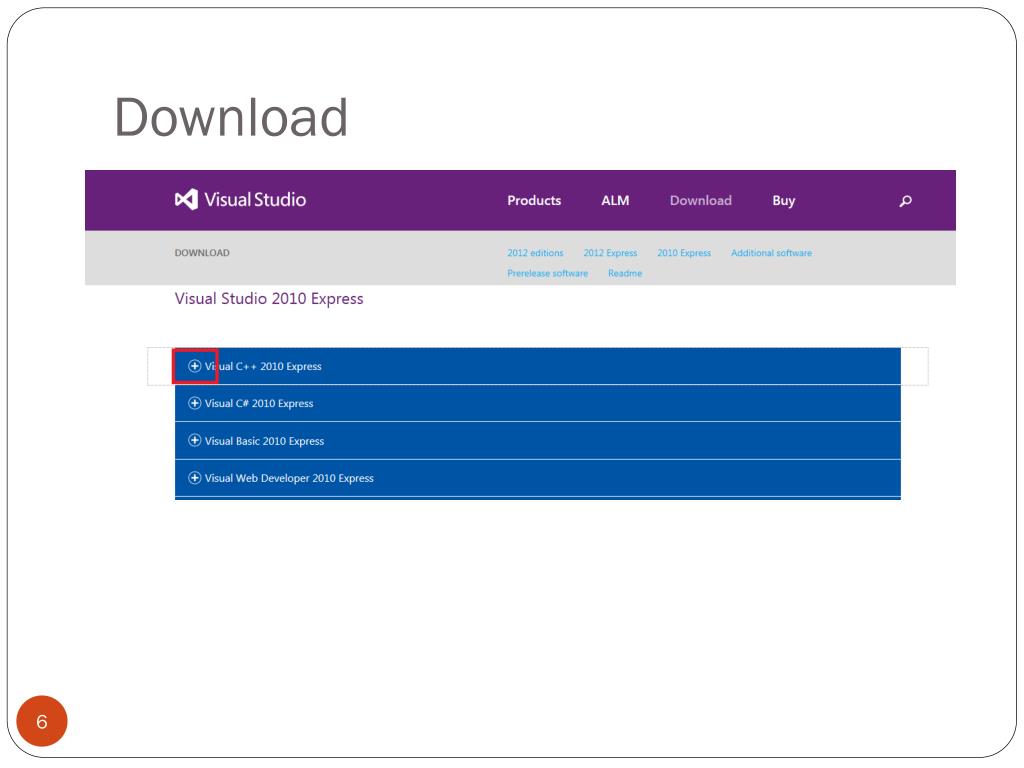Click the Visual C++ 2010 Express label
Screen dimensions: 1024x768
(x=263, y=366)
